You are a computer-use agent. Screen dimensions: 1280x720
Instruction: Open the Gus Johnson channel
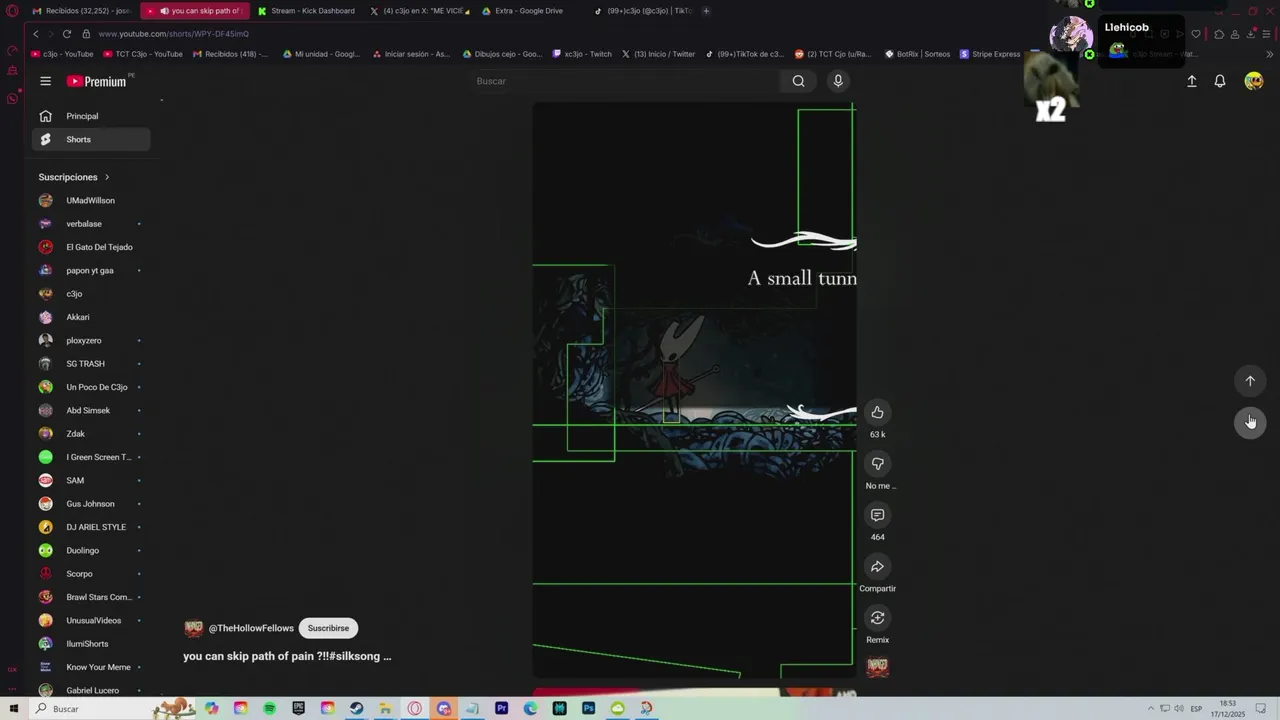(91, 504)
